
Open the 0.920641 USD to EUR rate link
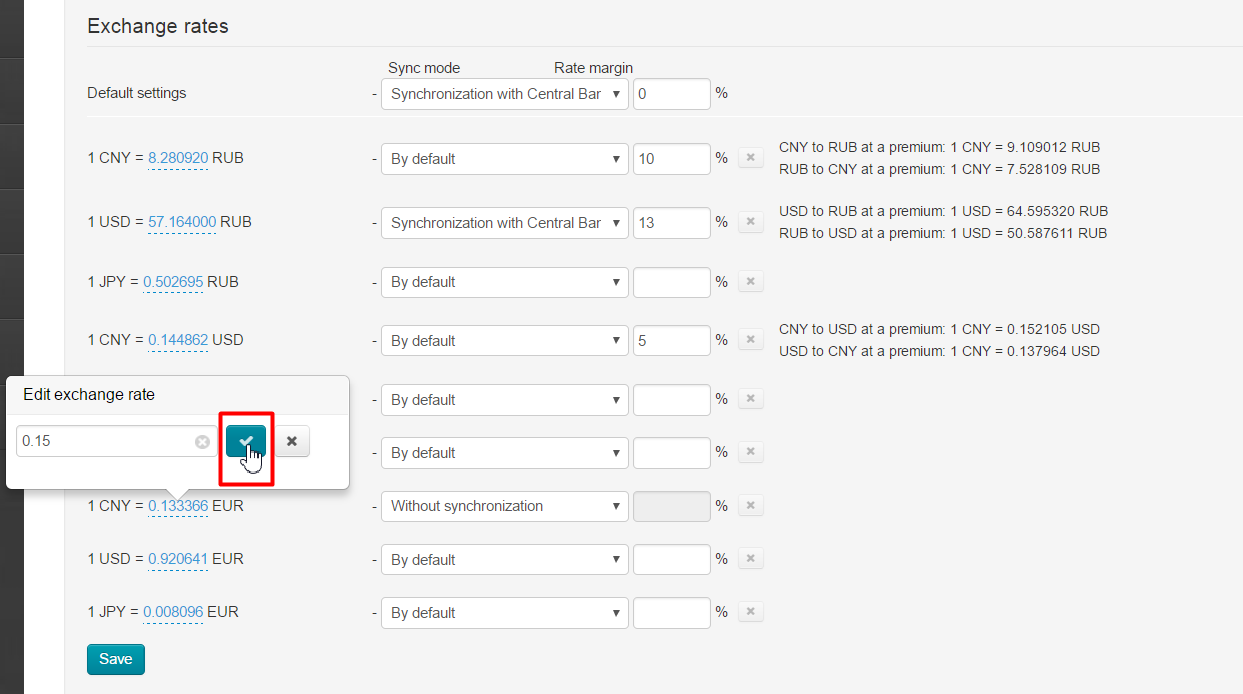click(x=178, y=559)
